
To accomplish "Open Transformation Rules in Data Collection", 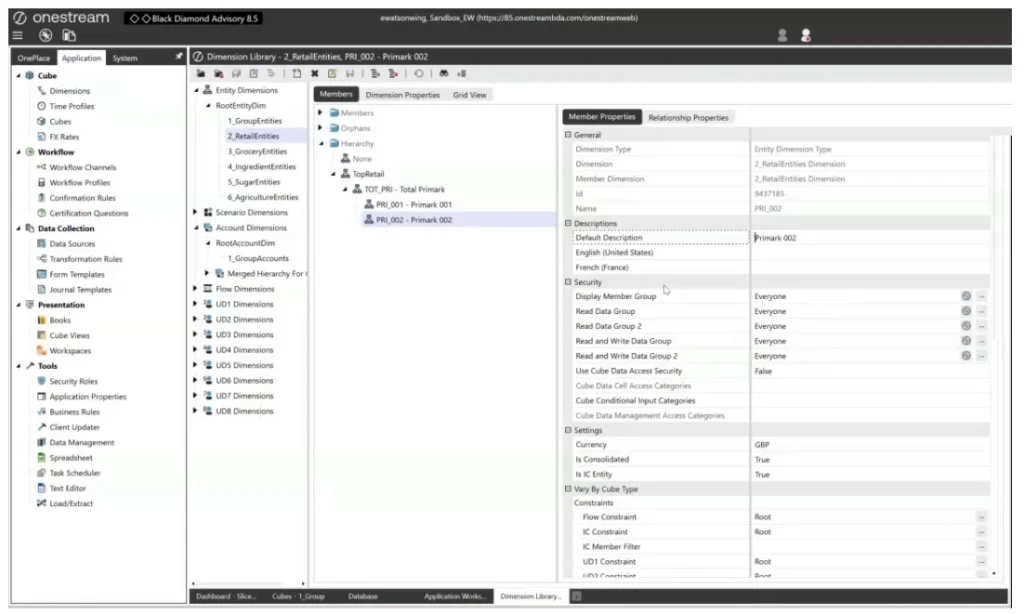I will point(86,259).
